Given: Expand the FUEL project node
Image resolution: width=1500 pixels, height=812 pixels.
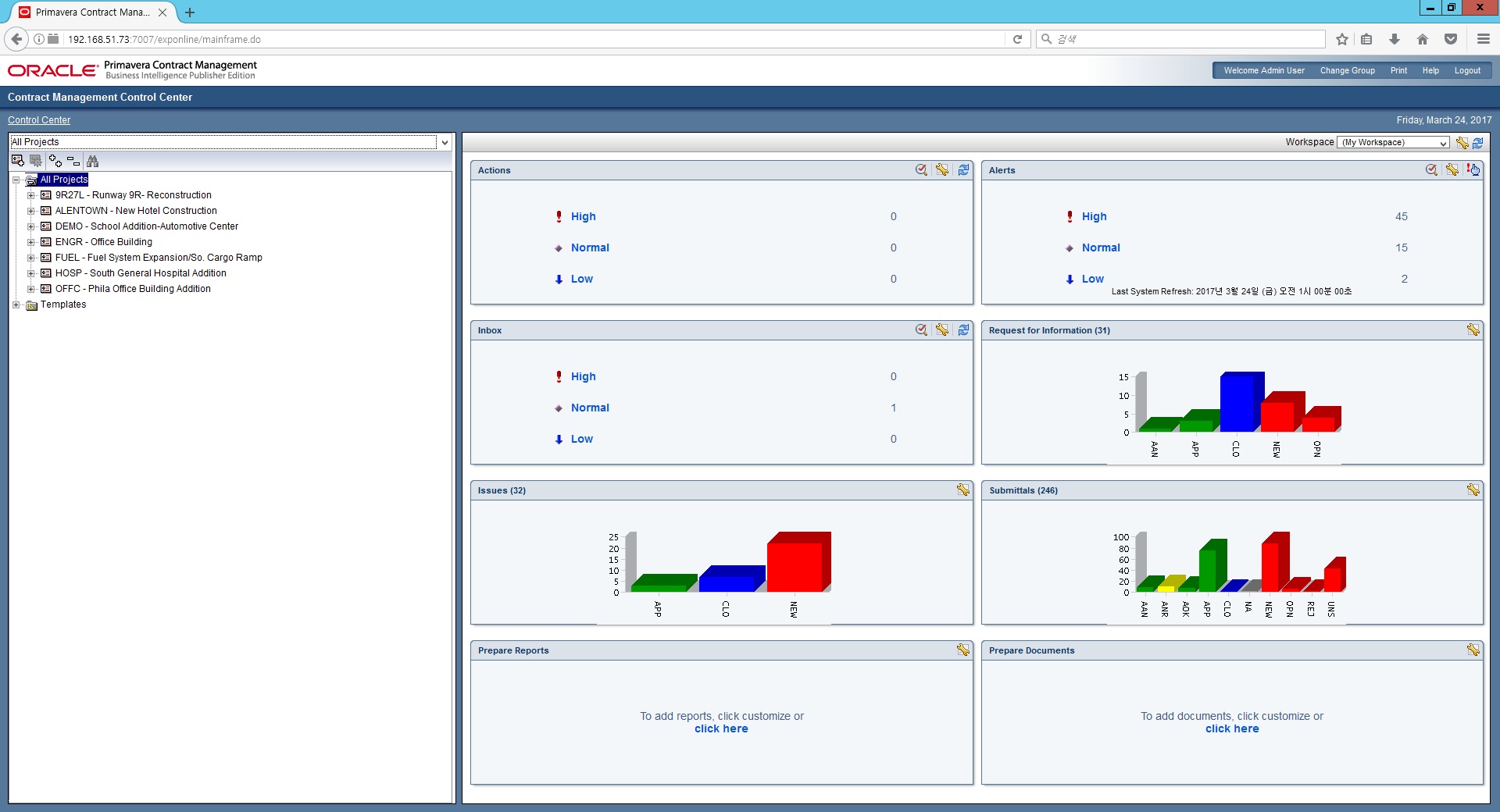Looking at the screenshot, I should (30, 258).
